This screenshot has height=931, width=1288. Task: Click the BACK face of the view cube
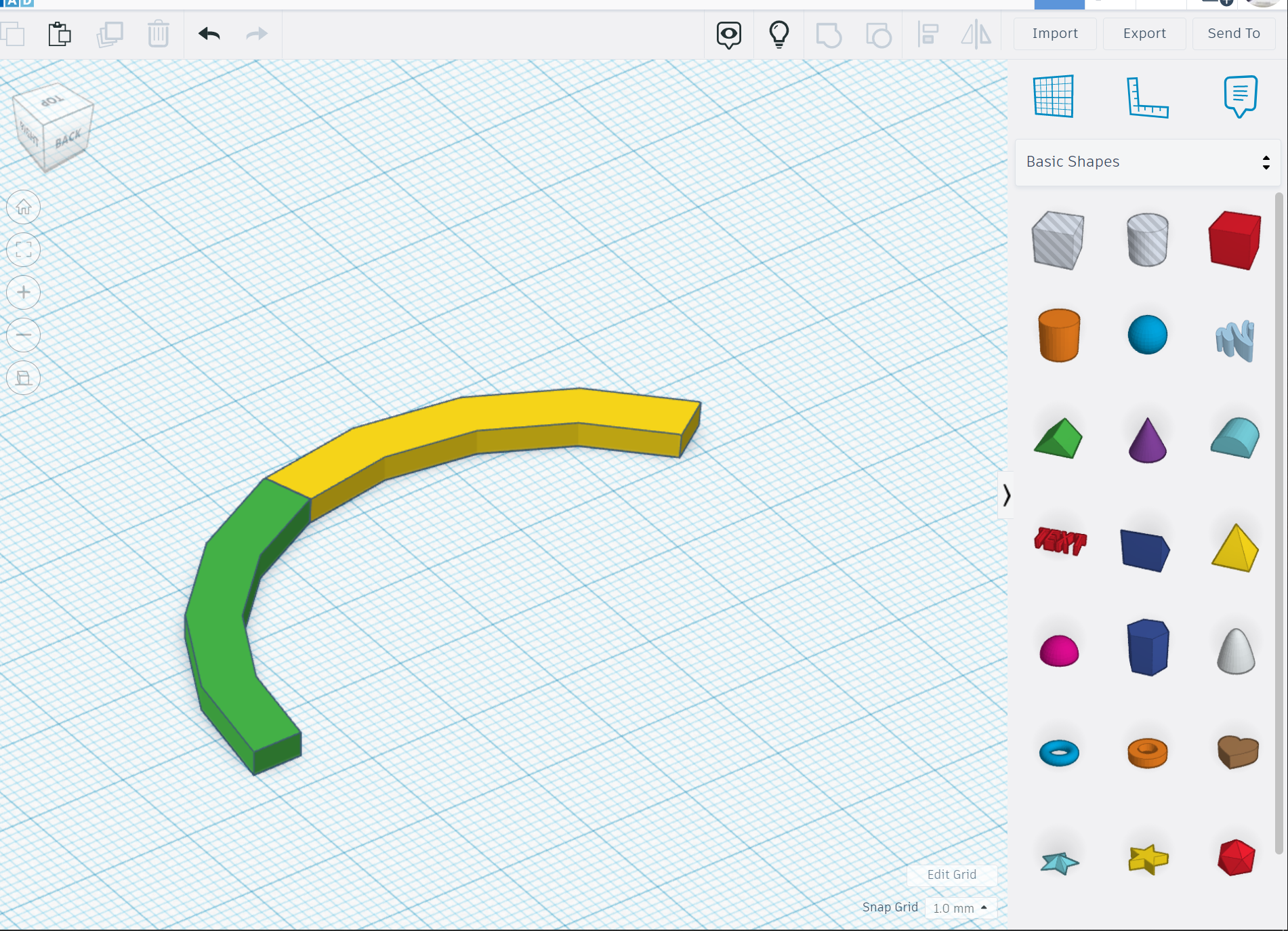68,139
